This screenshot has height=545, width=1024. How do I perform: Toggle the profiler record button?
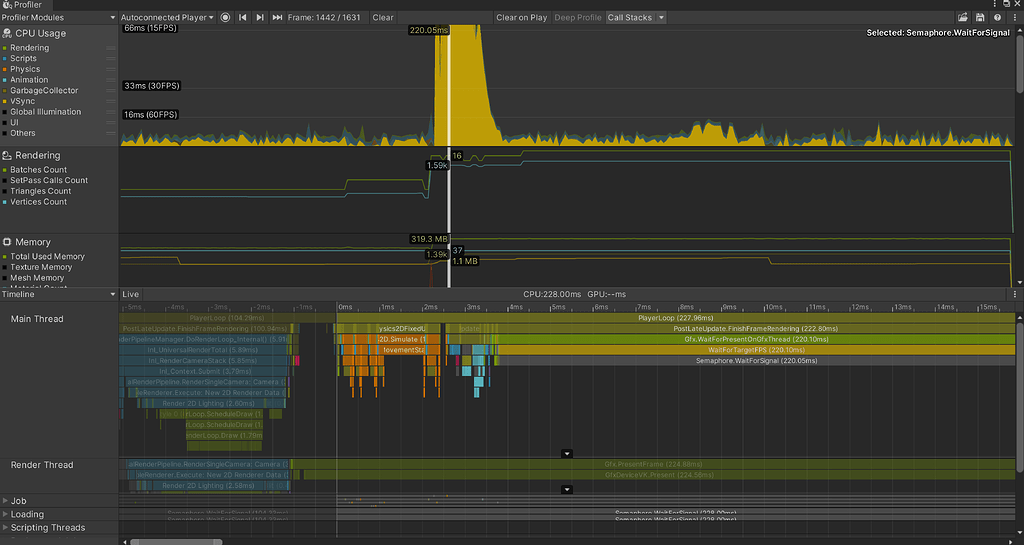coord(225,18)
